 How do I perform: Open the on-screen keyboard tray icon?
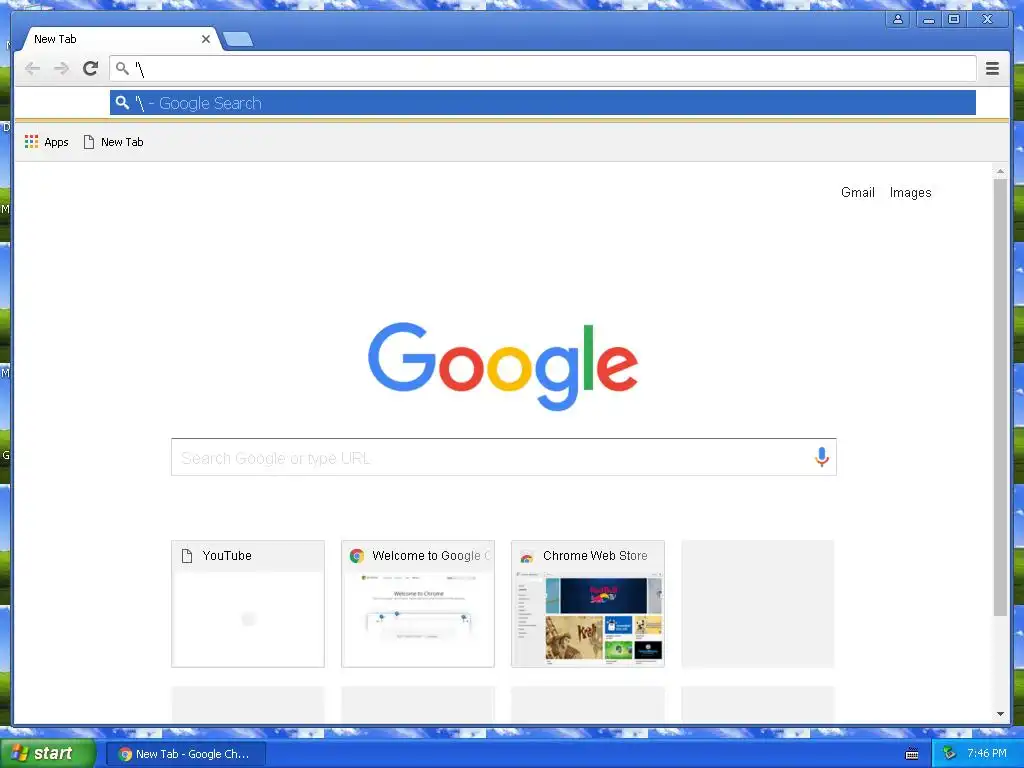[x=912, y=754]
